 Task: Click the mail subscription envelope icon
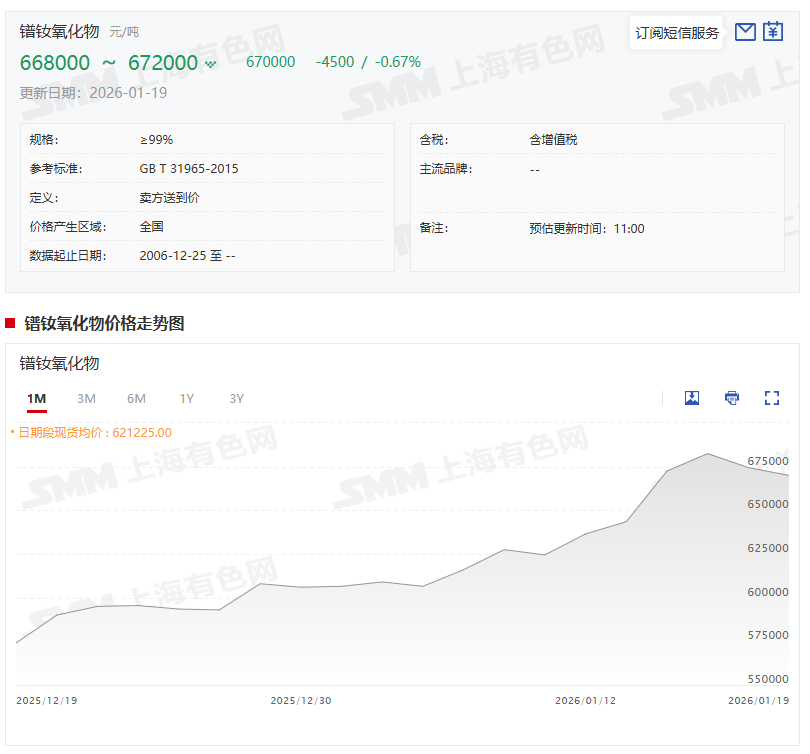pyautogui.click(x=744, y=32)
